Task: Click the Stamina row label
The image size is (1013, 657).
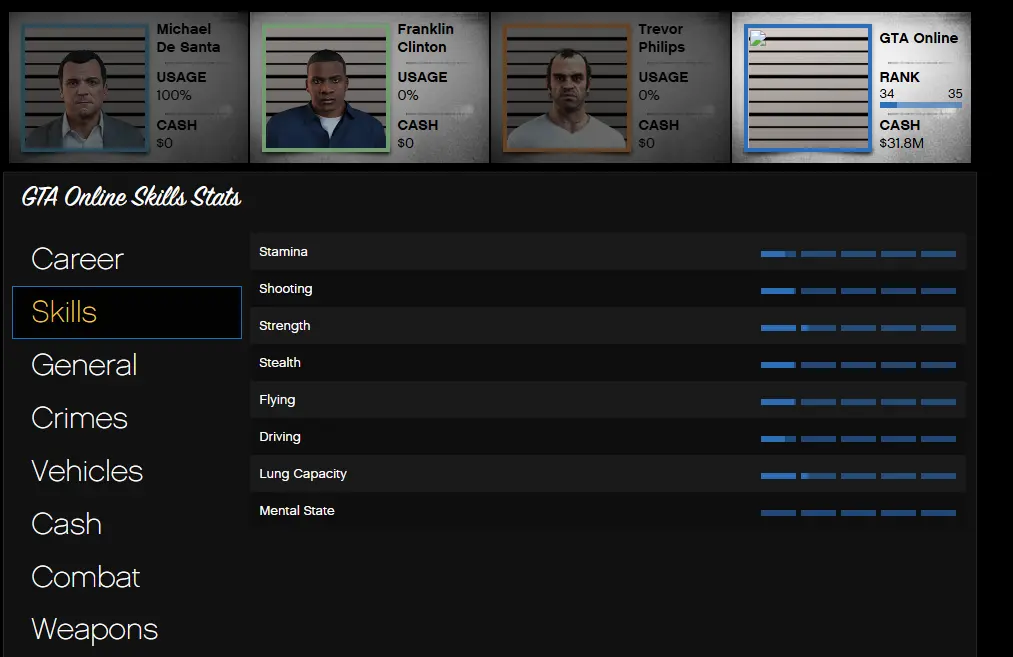Action: (x=283, y=252)
